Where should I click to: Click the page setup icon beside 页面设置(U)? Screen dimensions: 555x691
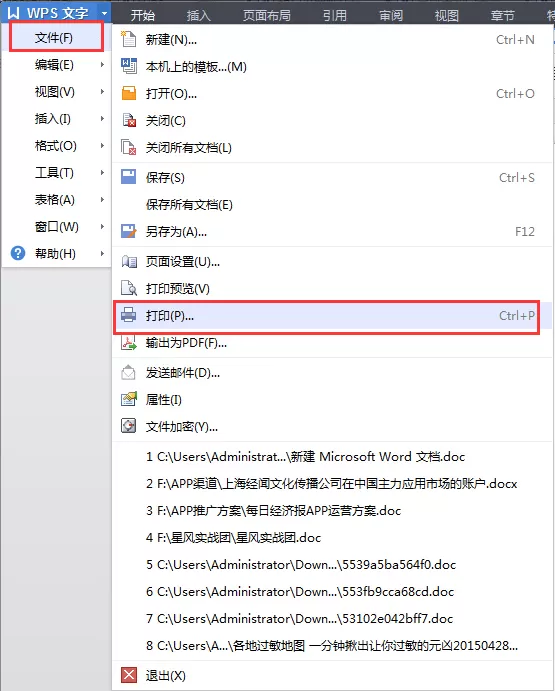[129, 262]
